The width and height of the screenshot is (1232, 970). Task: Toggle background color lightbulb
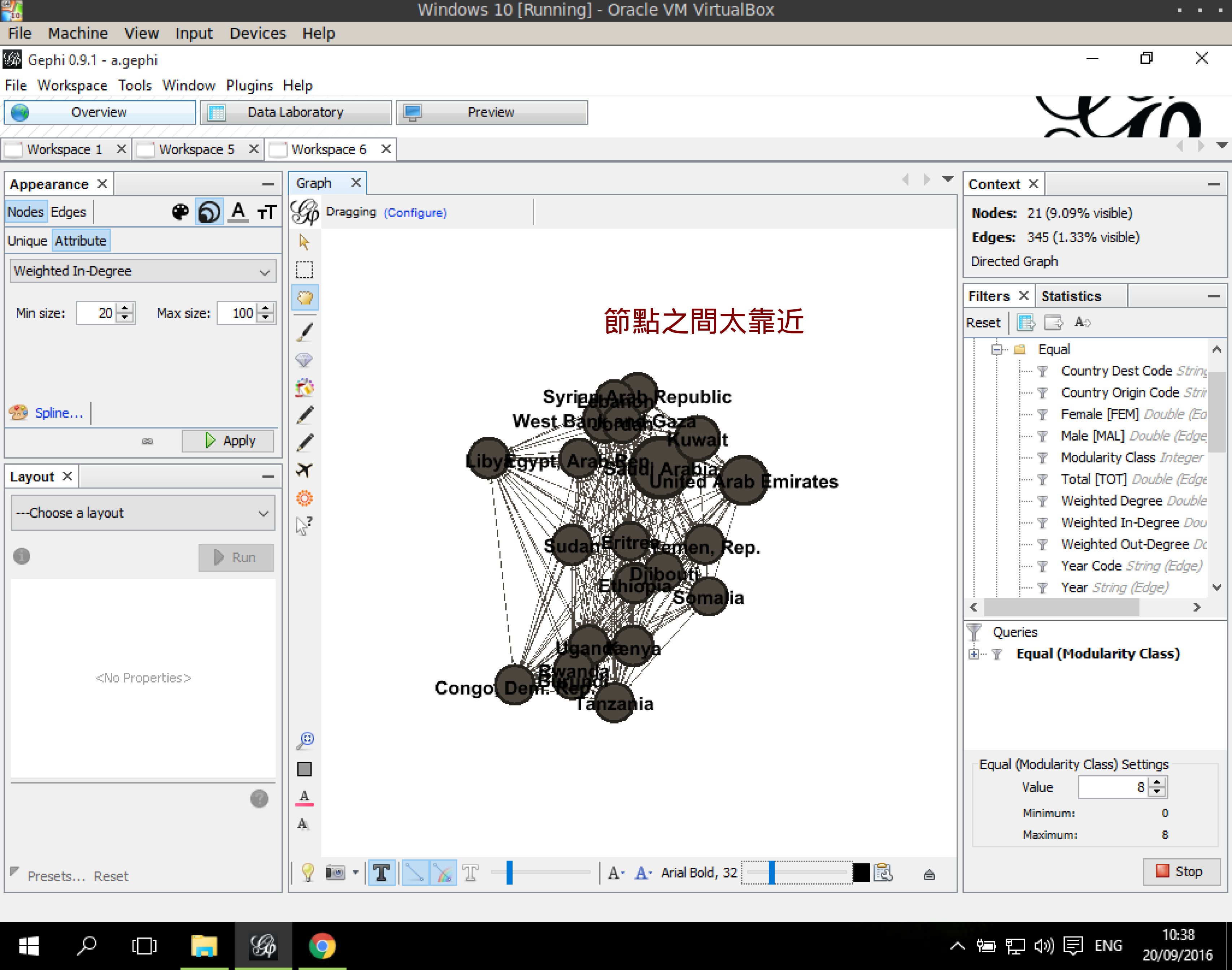307,872
